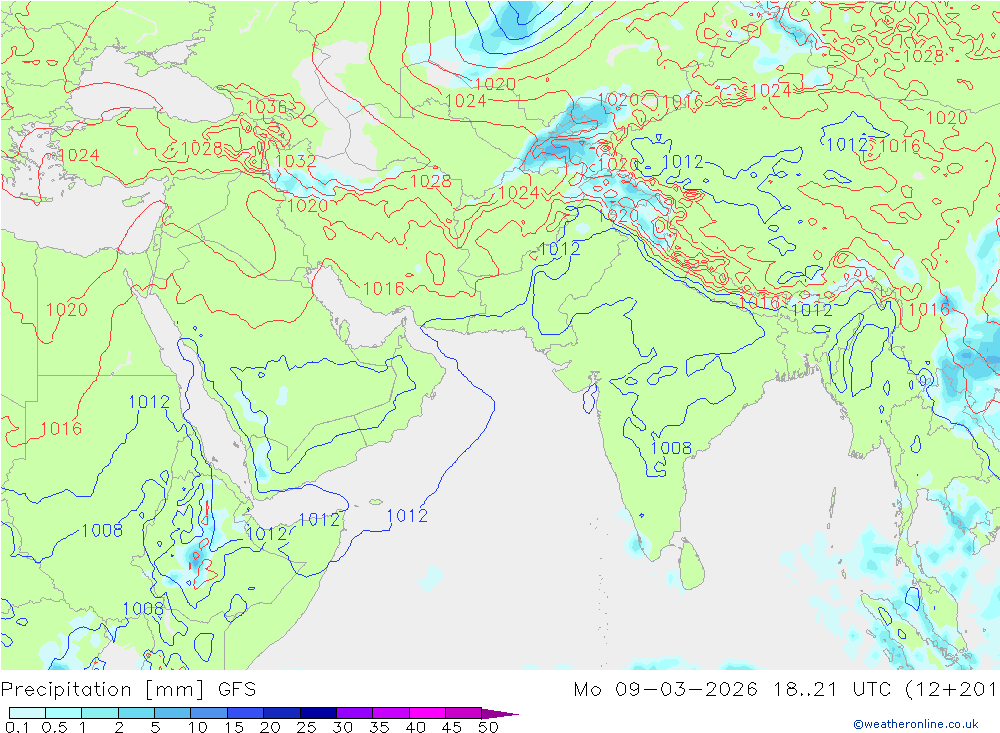Click the '1016' label over Libya
The height and width of the screenshot is (733, 1000).
(x=61, y=428)
